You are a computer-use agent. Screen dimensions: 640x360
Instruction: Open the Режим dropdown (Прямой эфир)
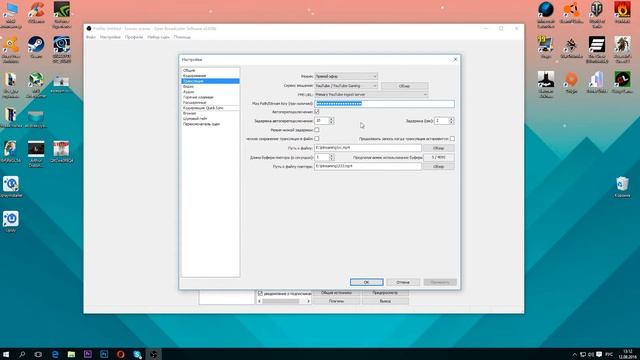click(346, 76)
